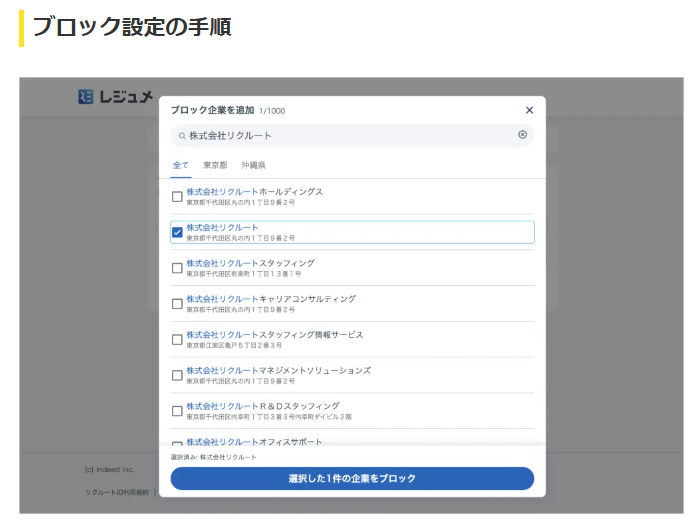Click the ブロック設定の手順 heading

(x=132, y=27)
